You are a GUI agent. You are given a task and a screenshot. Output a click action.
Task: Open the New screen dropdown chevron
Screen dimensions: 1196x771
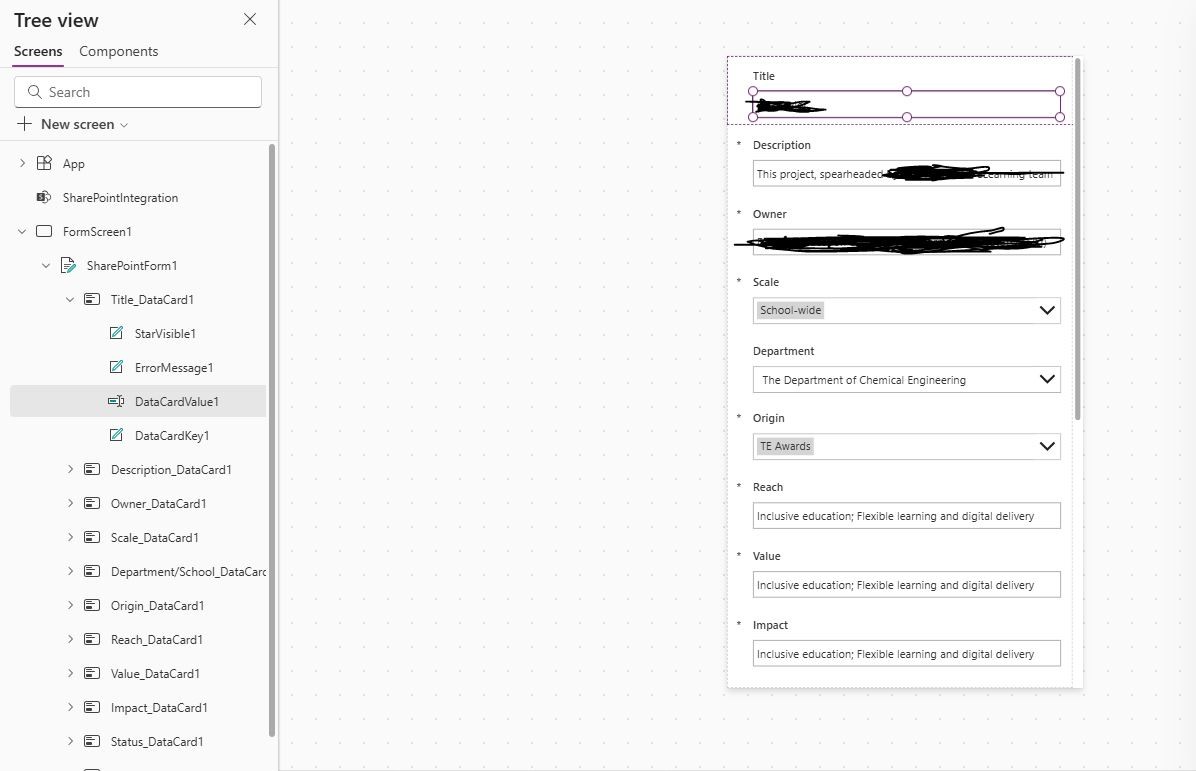click(124, 125)
